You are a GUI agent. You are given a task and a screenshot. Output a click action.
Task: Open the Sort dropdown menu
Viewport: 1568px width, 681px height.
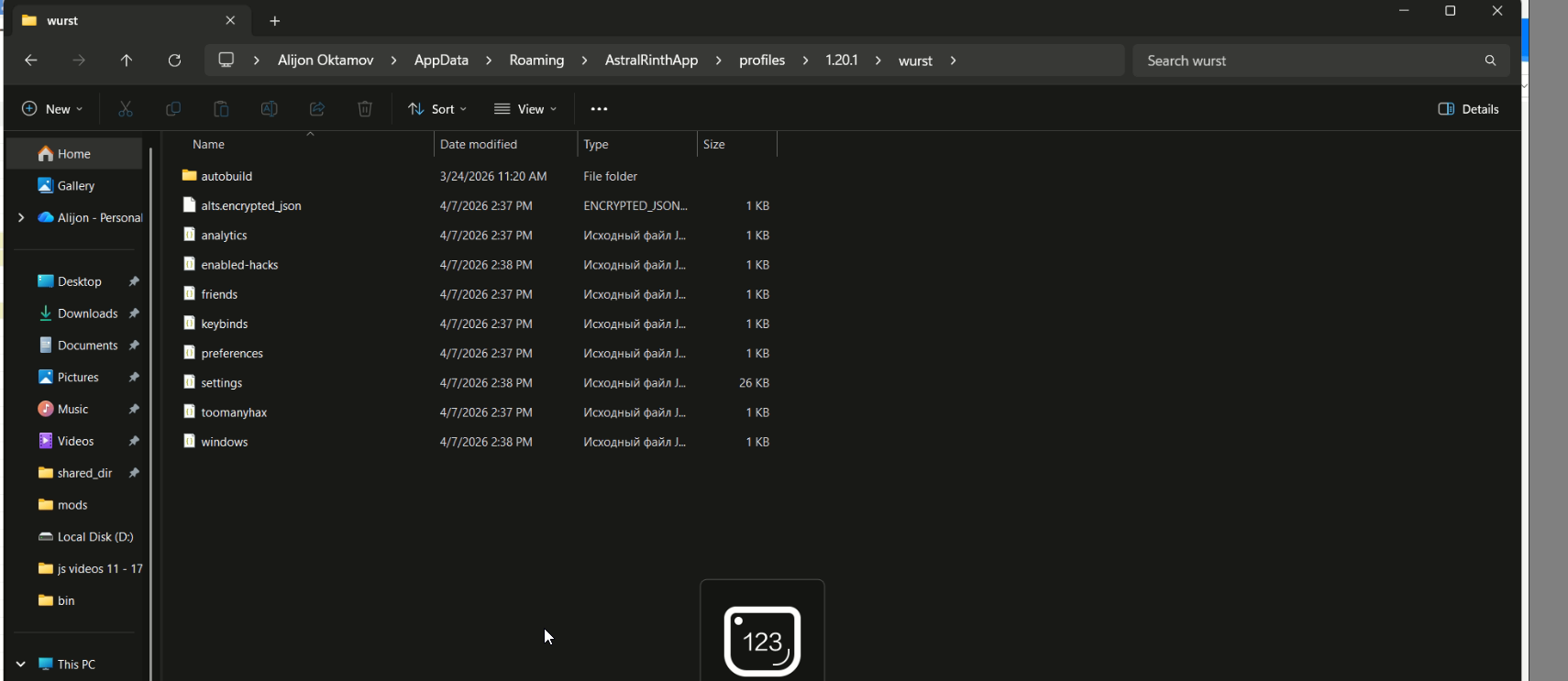click(x=437, y=109)
